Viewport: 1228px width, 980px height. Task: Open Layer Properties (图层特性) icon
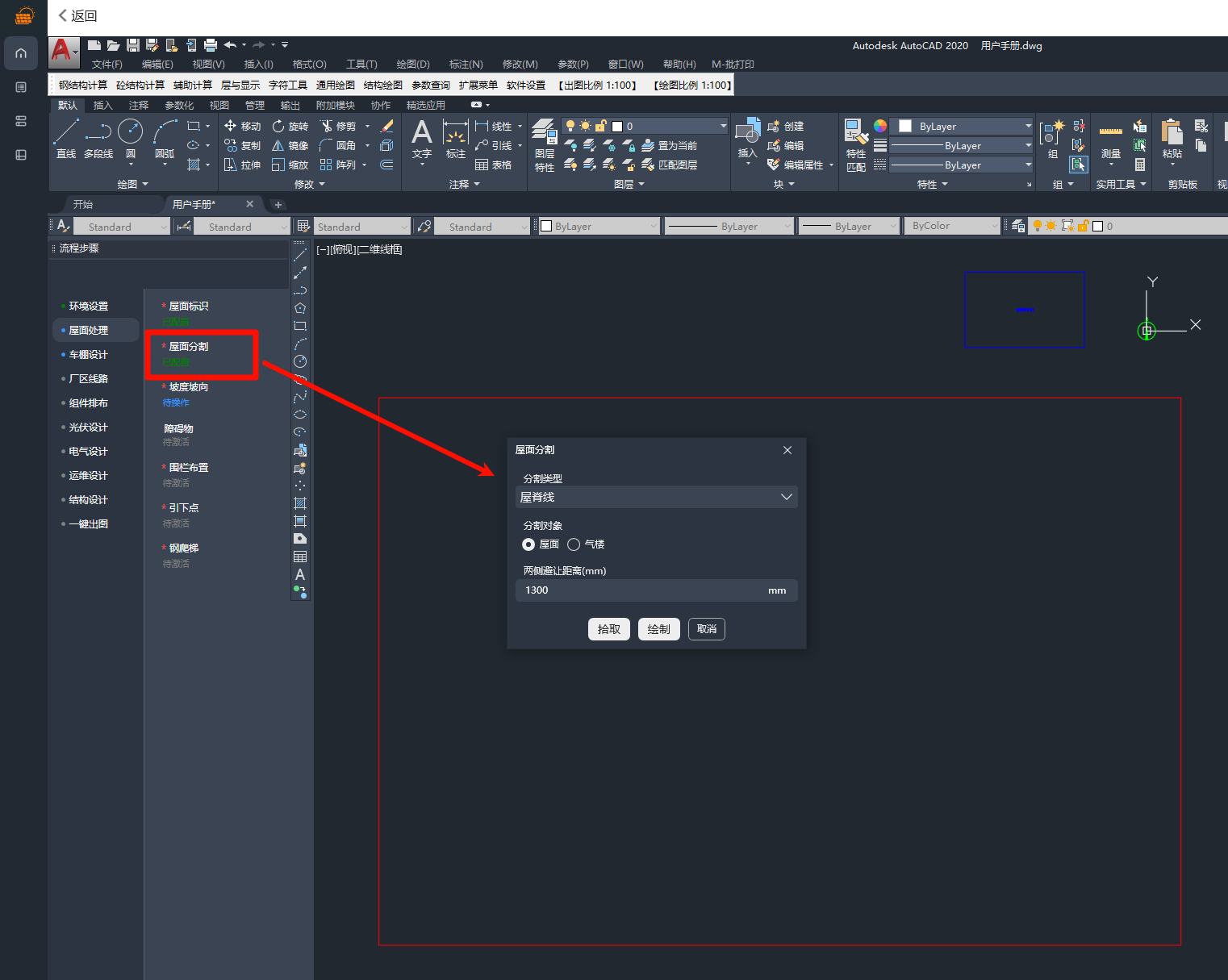(545, 132)
